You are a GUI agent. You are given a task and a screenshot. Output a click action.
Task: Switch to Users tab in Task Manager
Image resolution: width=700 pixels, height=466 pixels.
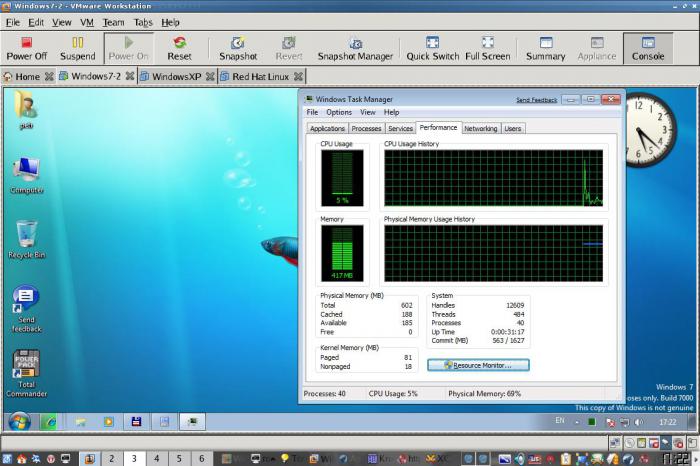point(512,129)
